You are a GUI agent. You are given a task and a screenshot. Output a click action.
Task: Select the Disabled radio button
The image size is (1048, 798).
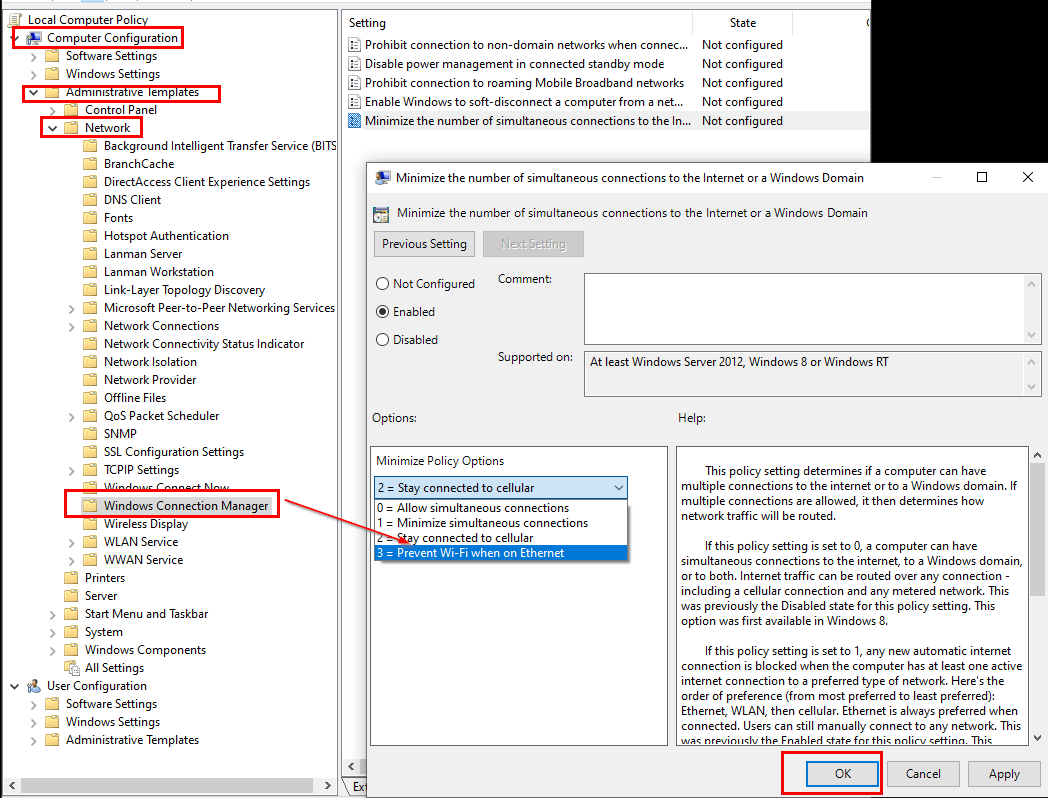[382, 340]
